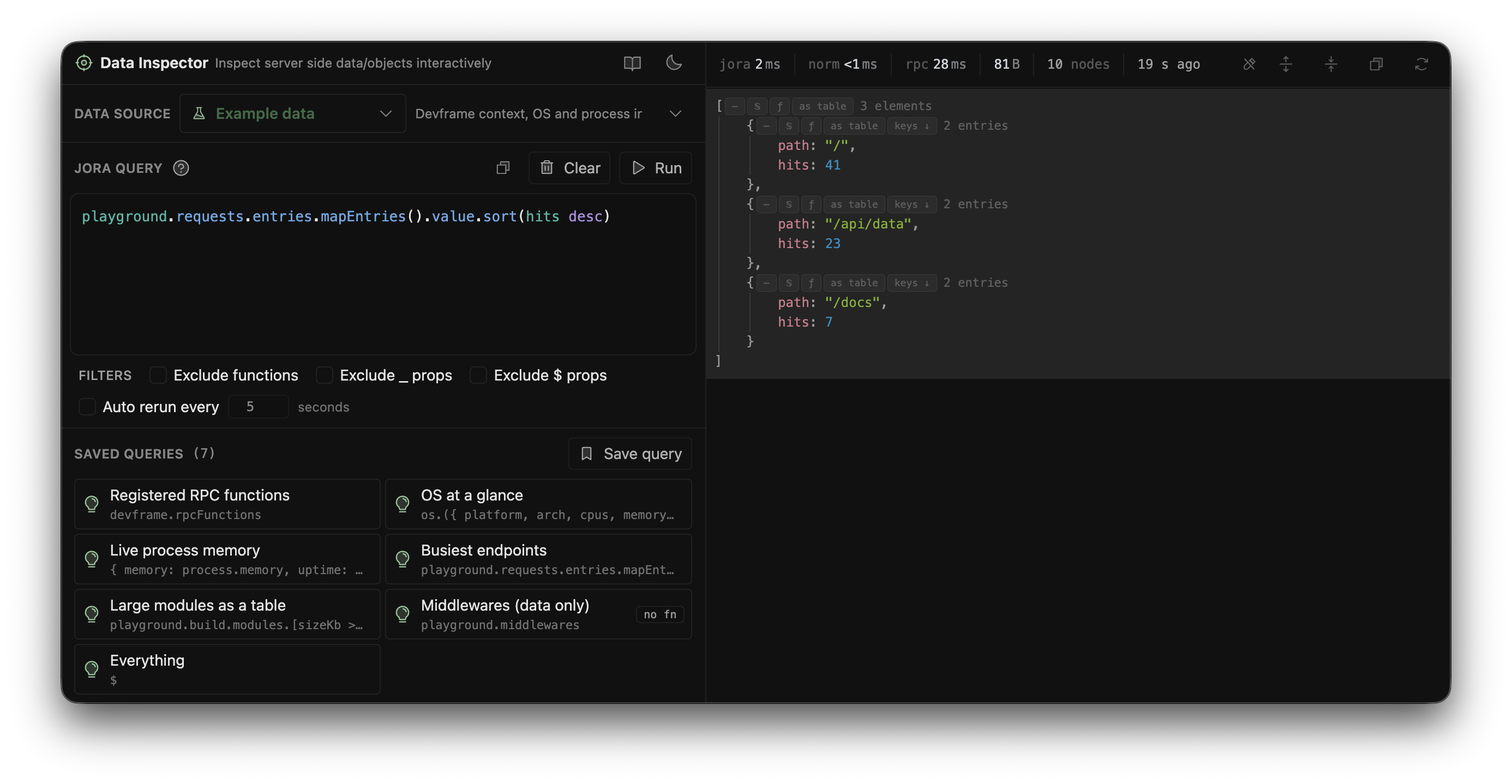
Task: Click the jora 2 ms timing stat
Action: tap(749, 64)
